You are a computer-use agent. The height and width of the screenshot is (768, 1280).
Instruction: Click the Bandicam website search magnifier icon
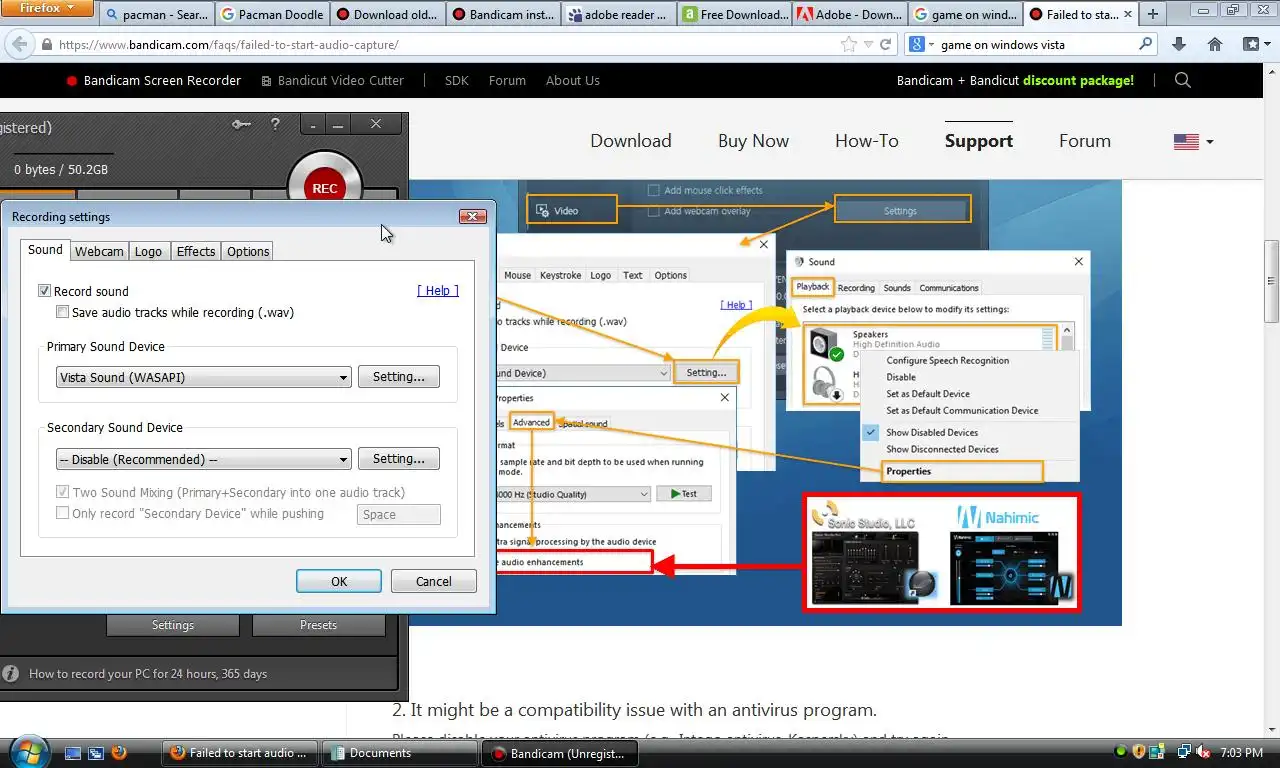pyautogui.click(x=1183, y=80)
